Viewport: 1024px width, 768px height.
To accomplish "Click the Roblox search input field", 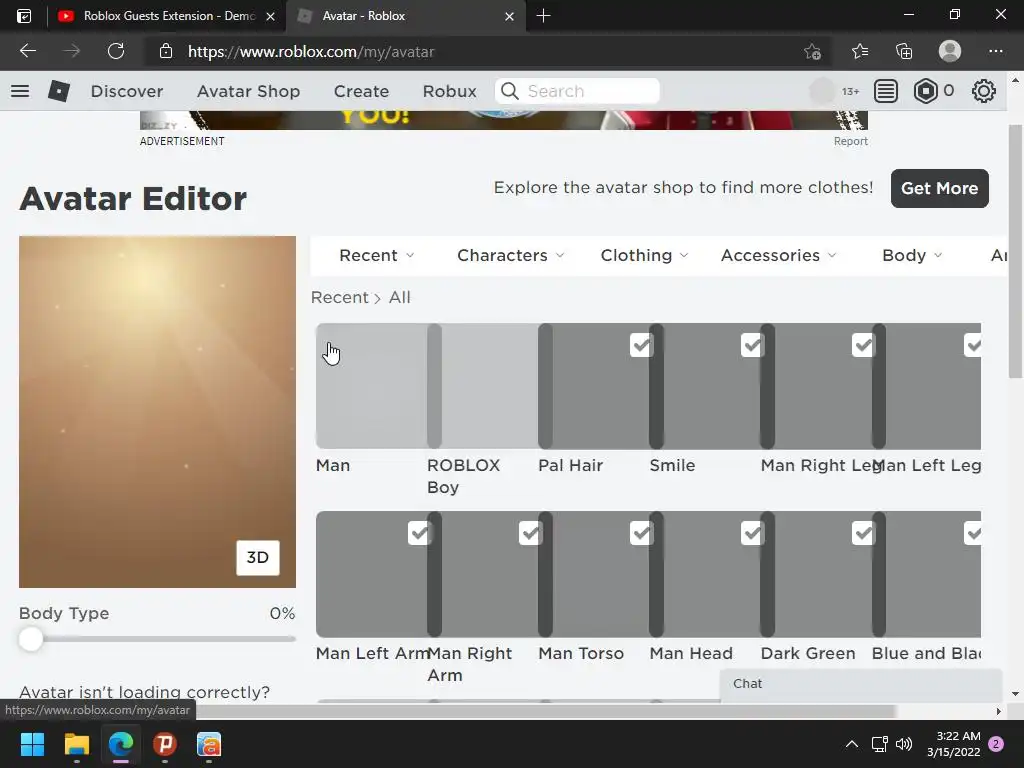I will [x=577, y=91].
